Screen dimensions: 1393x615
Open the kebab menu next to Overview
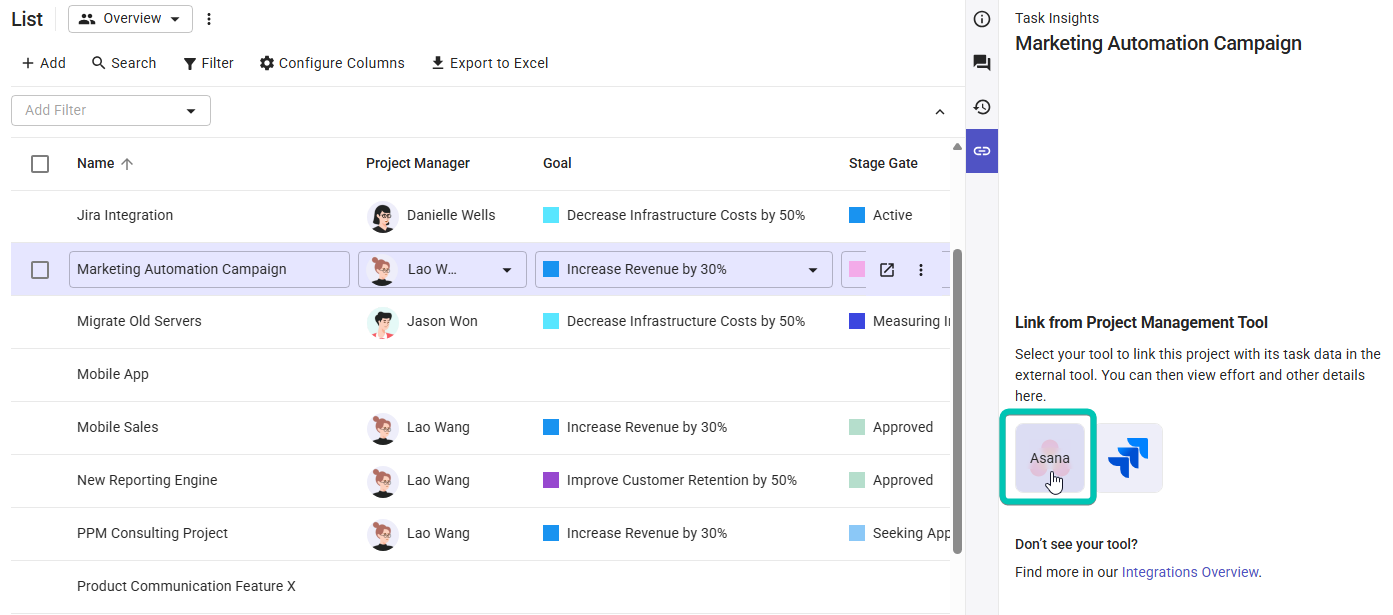click(209, 18)
